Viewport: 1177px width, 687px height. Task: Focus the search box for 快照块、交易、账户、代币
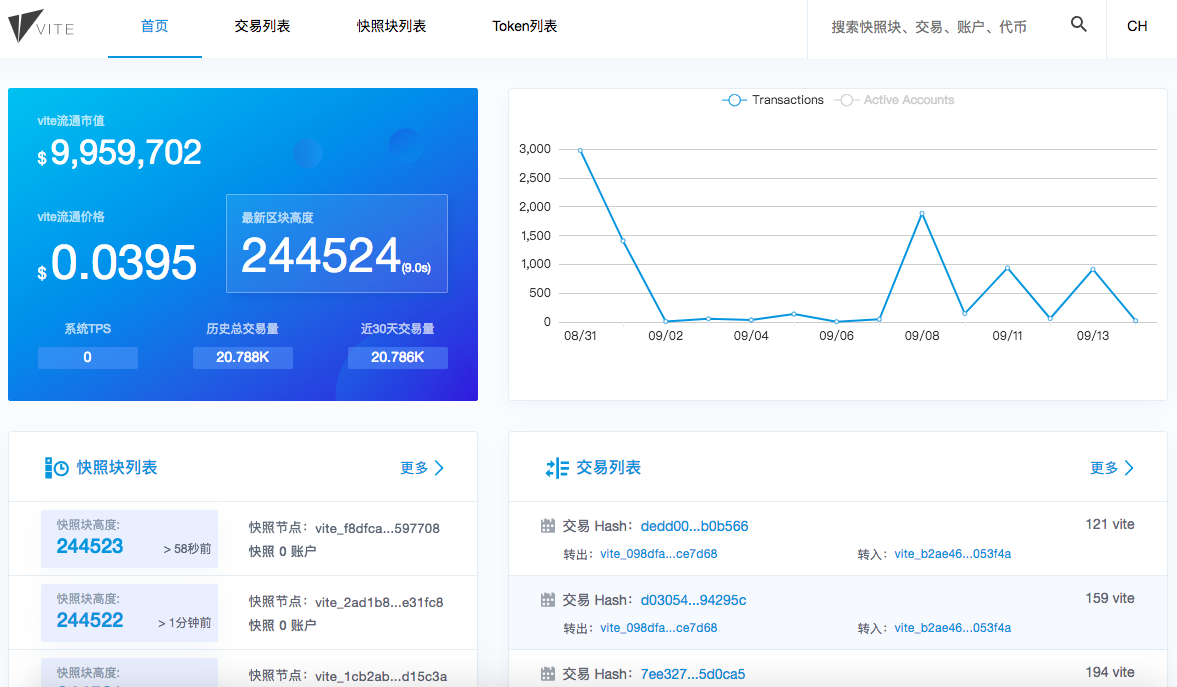929,27
